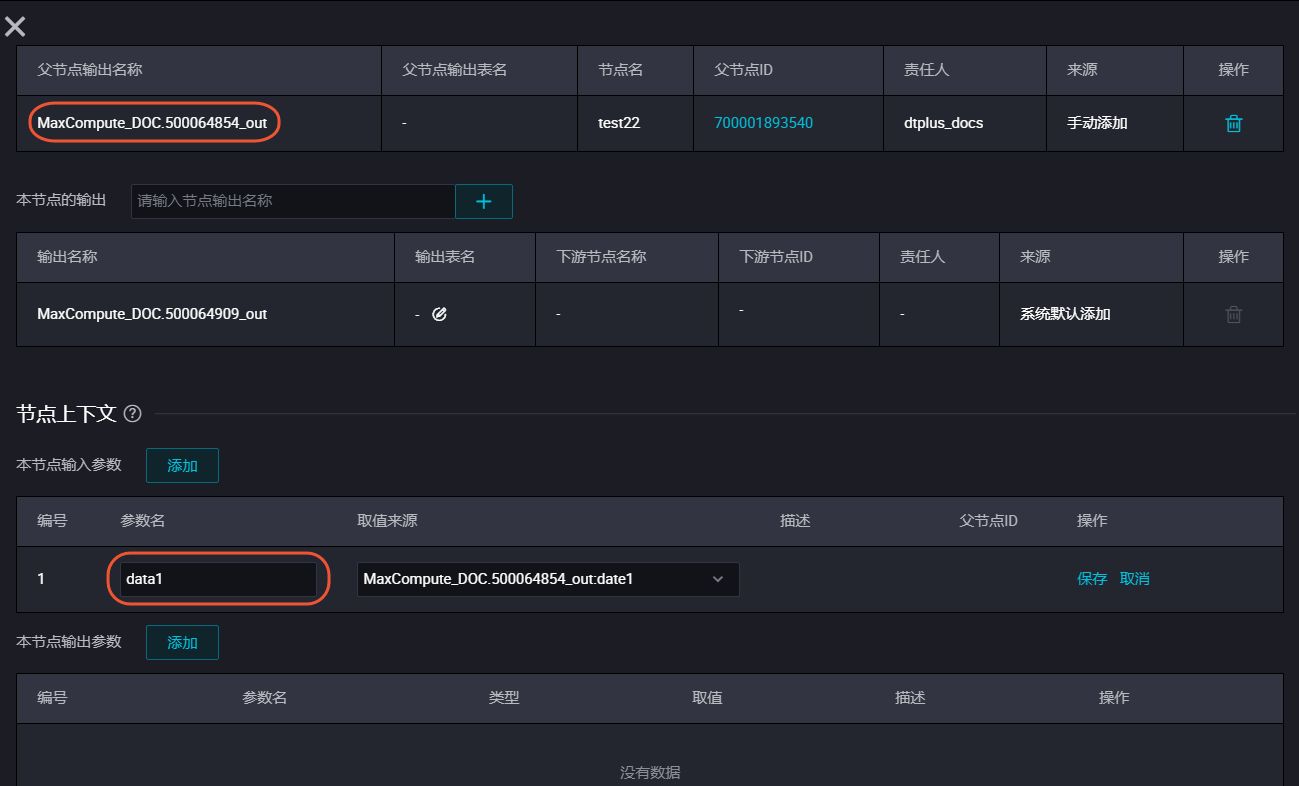This screenshot has height=786, width=1299.
Task: Add a node input parameter
Action: [182, 466]
